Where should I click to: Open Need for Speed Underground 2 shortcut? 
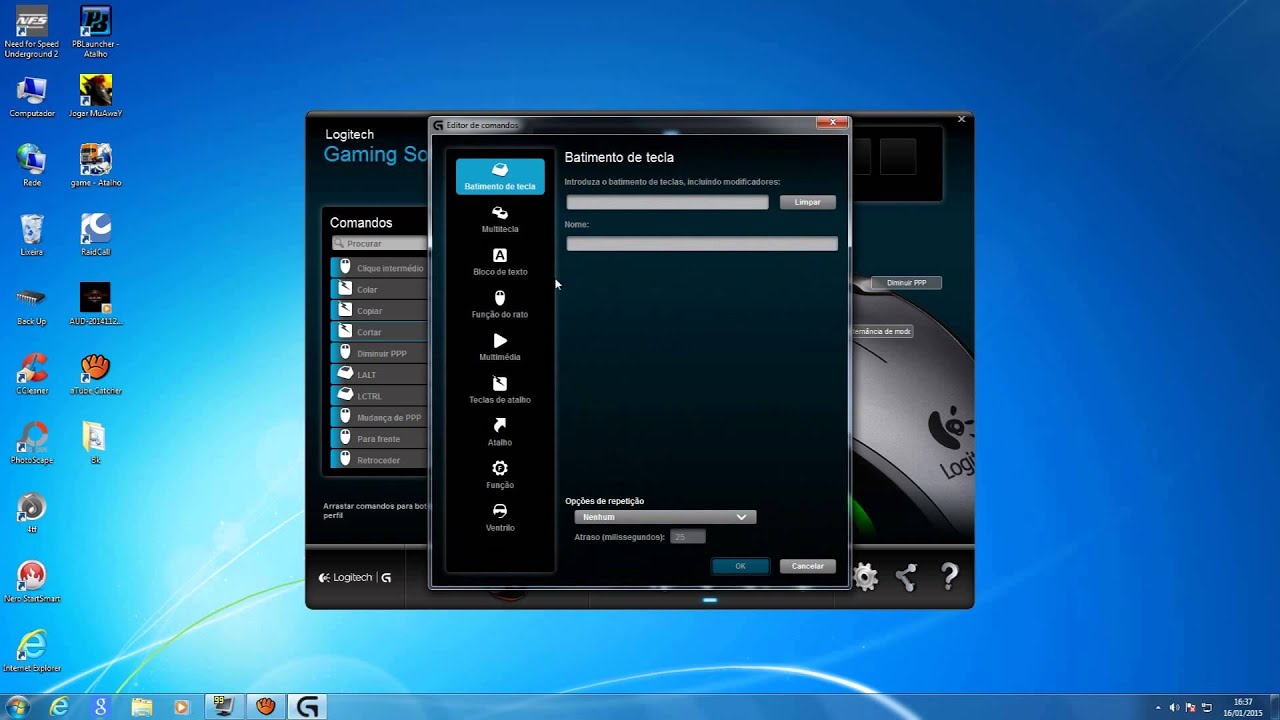[32, 32]
